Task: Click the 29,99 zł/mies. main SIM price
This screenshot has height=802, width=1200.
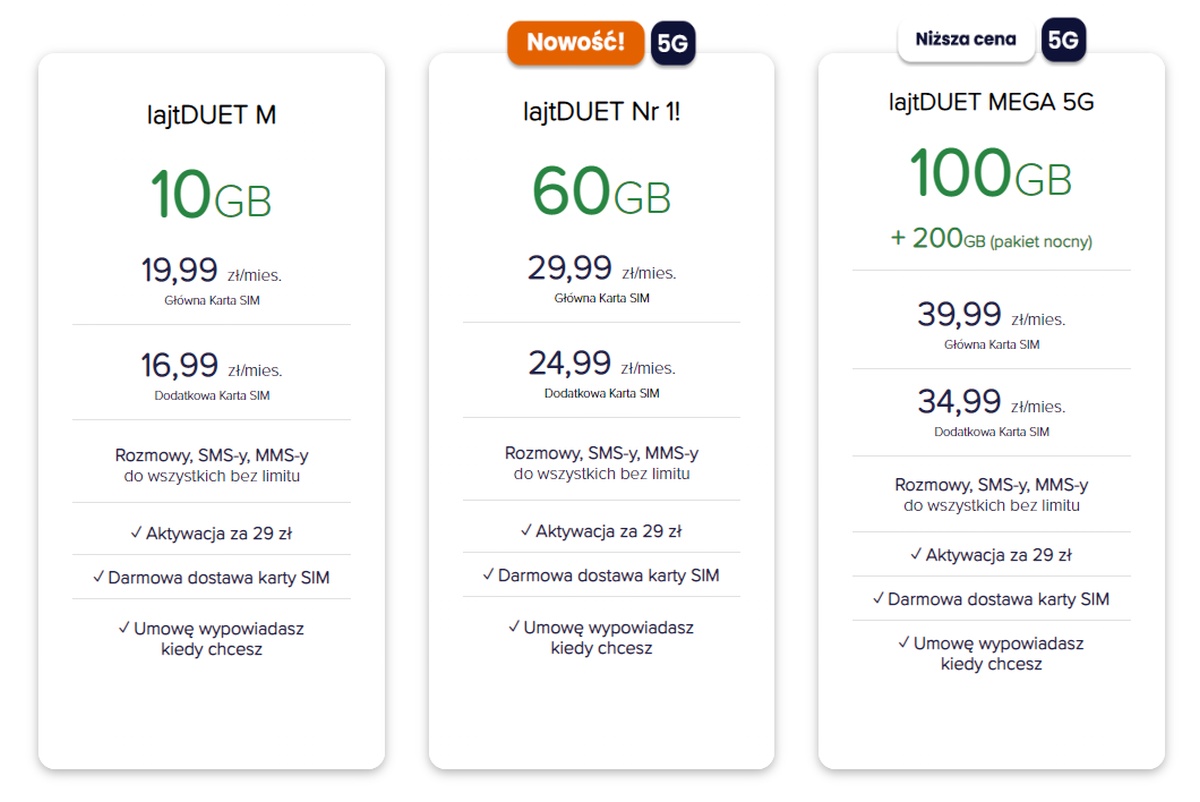Action: 601,269
